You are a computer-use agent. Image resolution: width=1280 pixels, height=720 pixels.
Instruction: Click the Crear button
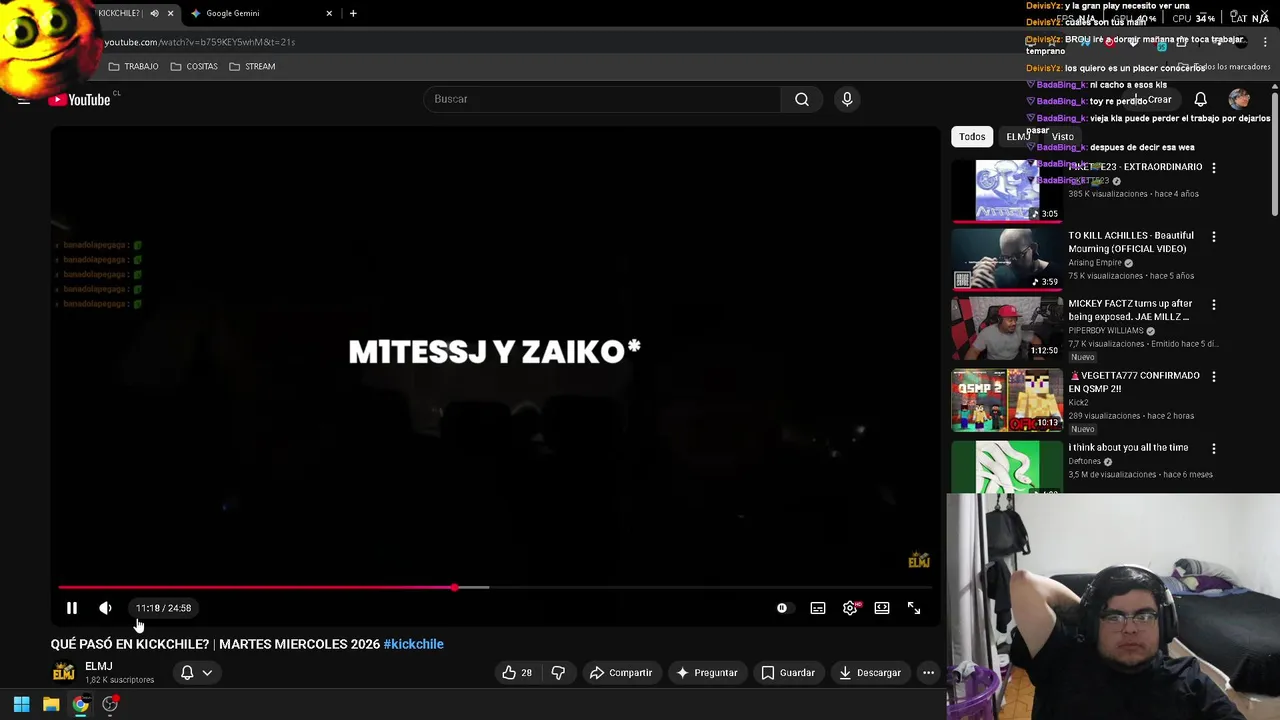pos(1152,100)
